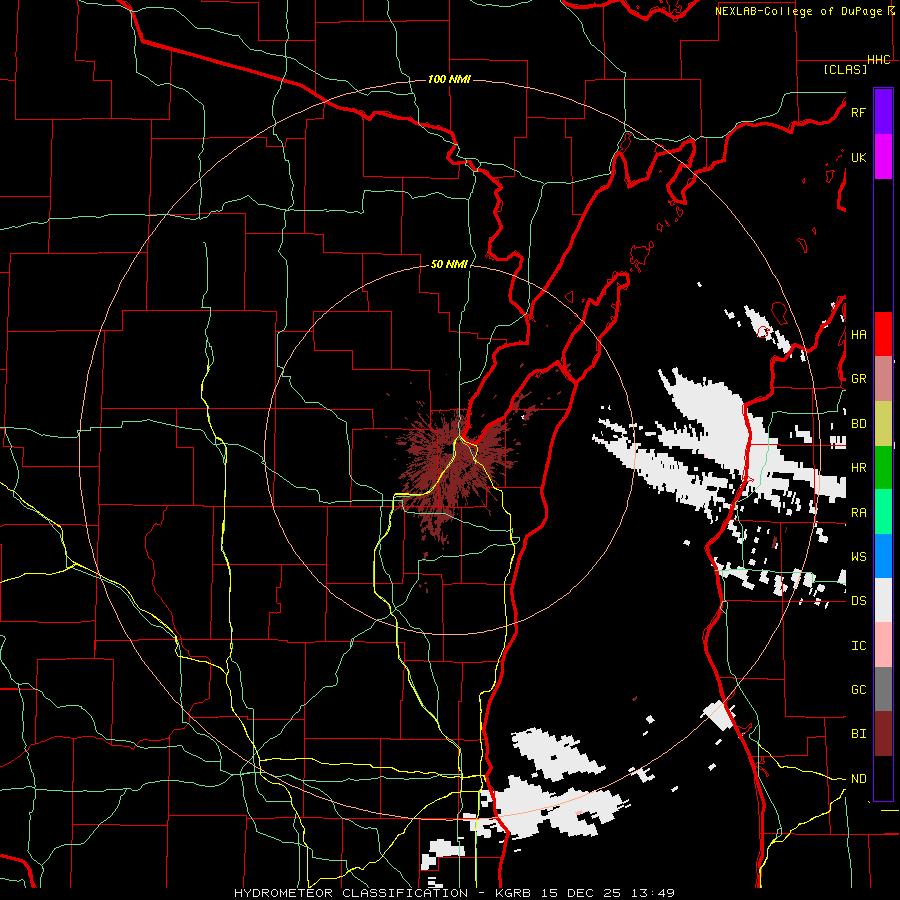Click the 'HR' legend label
Viewport: 900px width, 900px height.
pyautogui.click(x=859, y=468)
